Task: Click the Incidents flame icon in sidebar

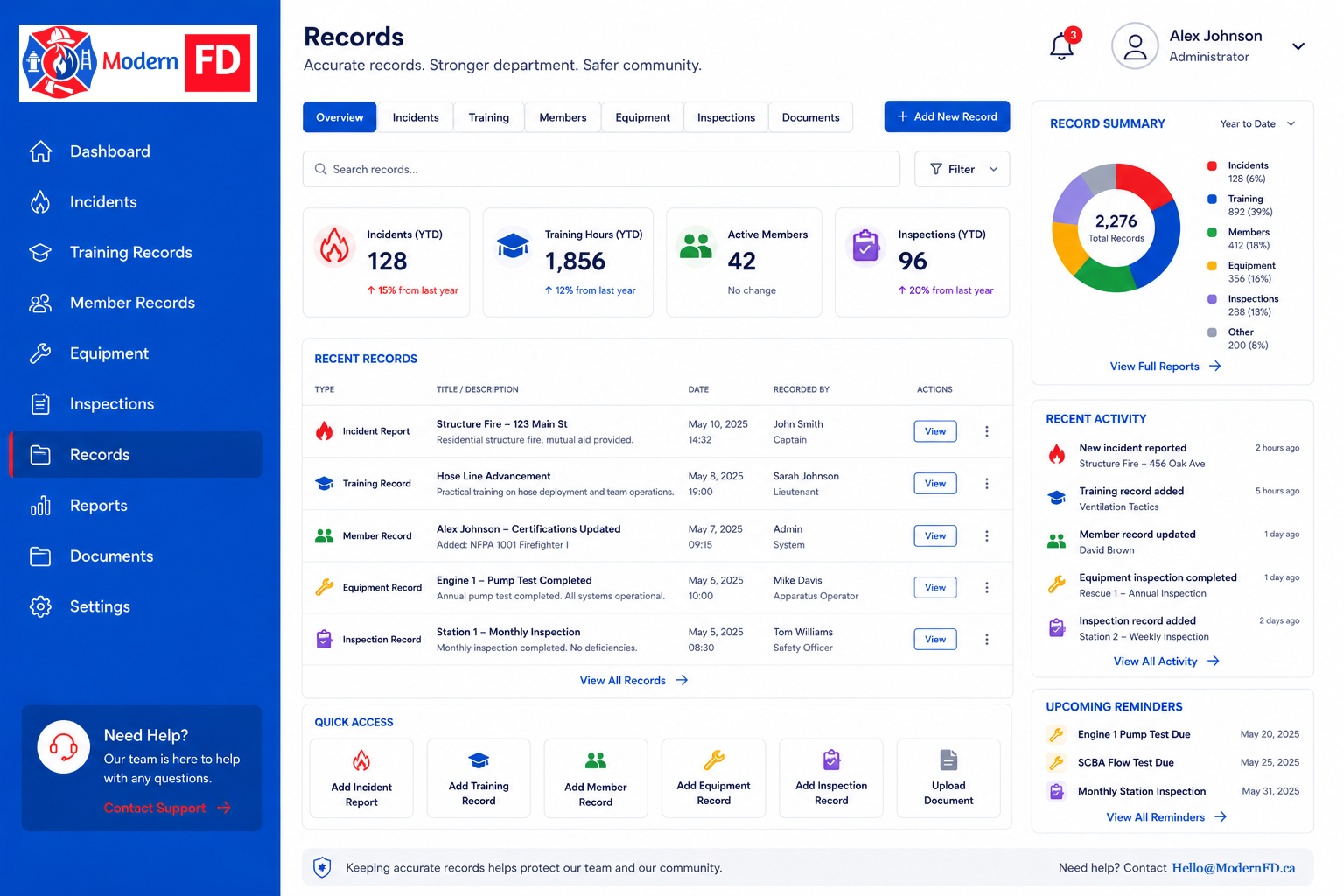Action: tap(40, 202)
